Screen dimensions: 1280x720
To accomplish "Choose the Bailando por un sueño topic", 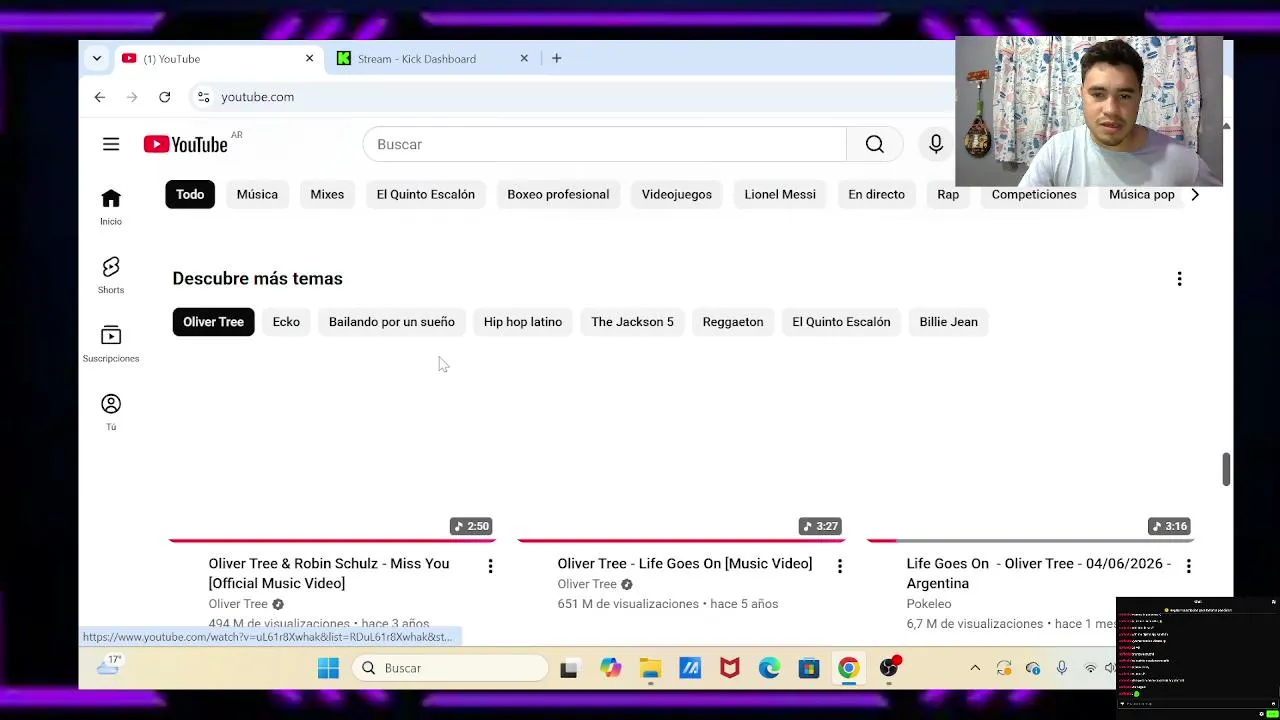I will click(392, 322).
